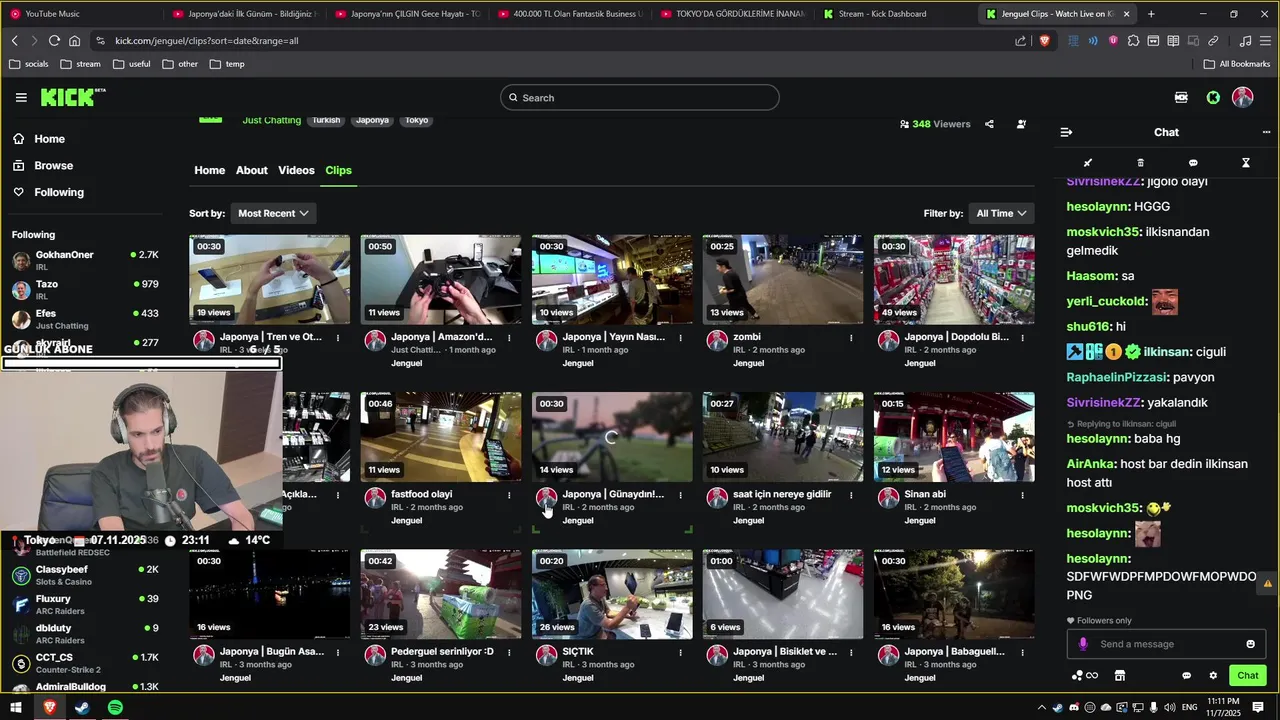Open the channel points icon below chat

[x=1084, y=675]
